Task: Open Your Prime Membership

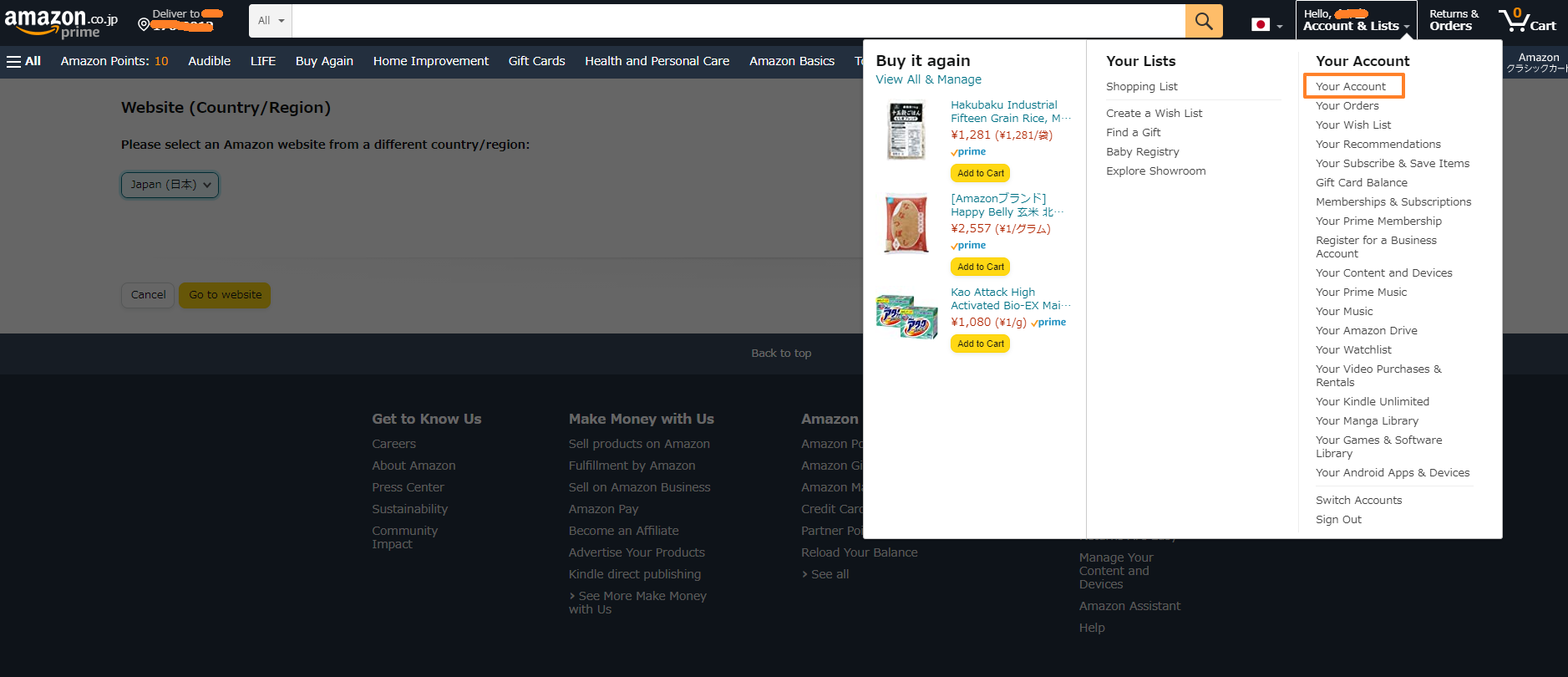Action: pyautogui.click(x=1378, y=221)
